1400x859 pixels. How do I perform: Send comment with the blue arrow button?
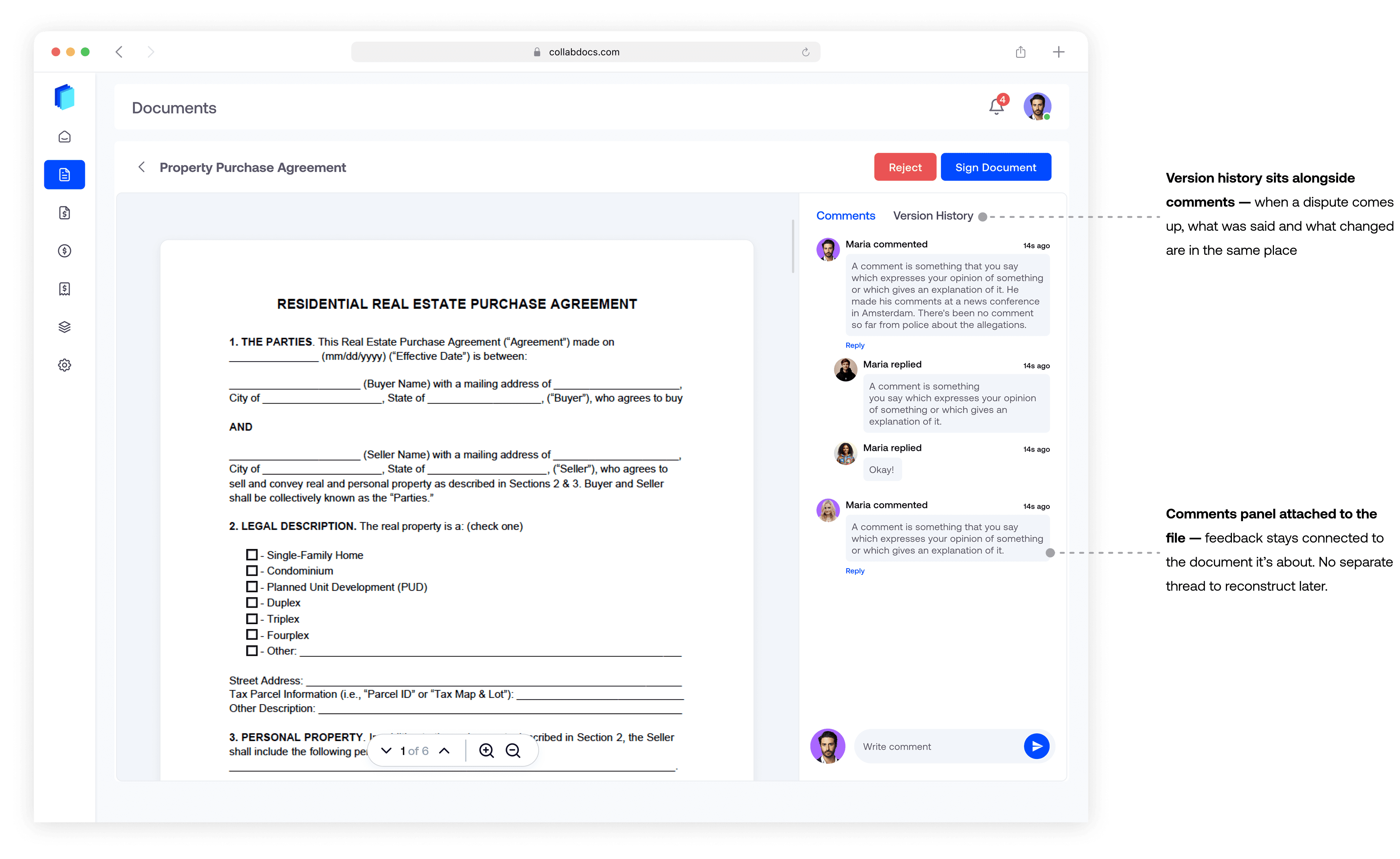(x=1036, y=746)
